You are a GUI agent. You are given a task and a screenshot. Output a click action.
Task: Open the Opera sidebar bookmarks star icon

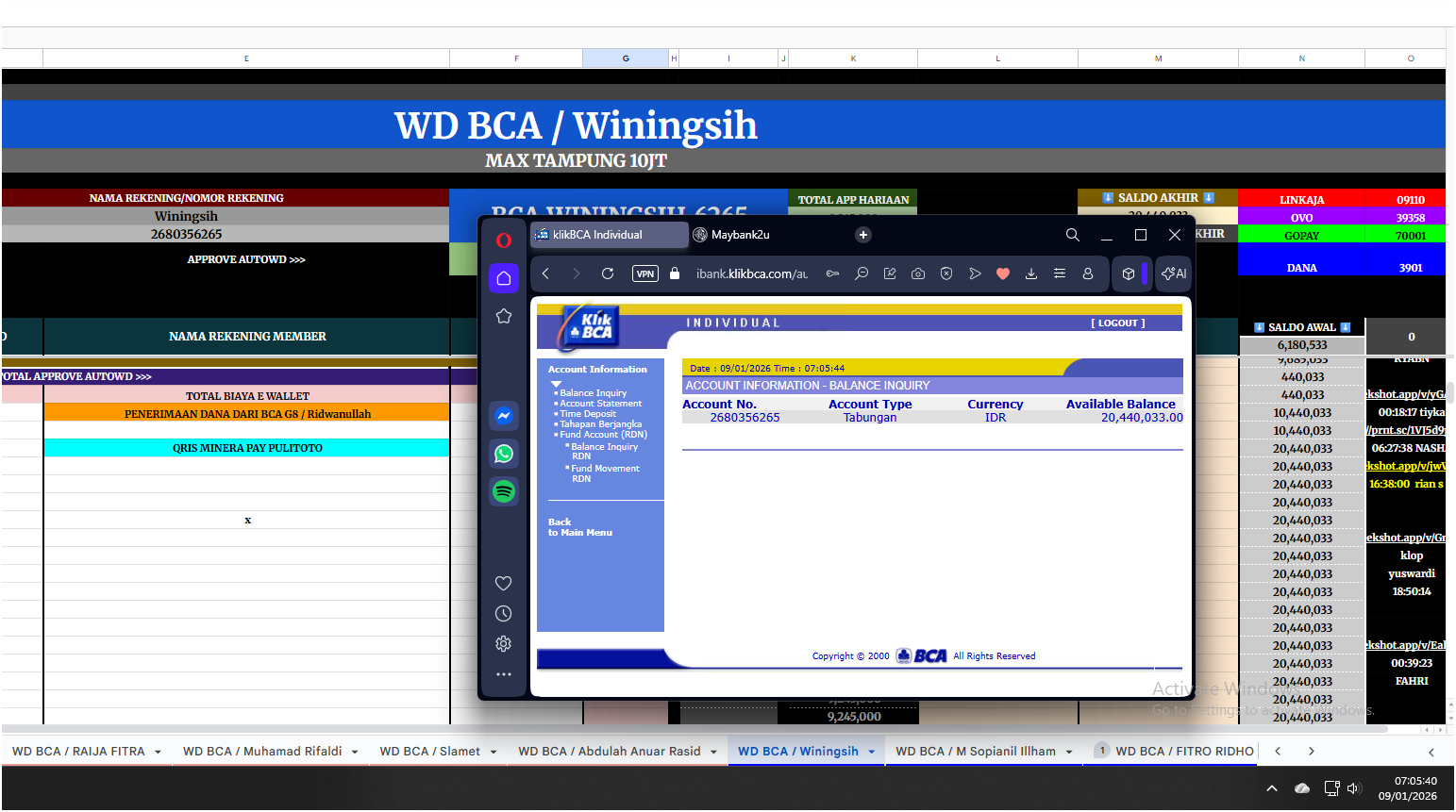click(x=504, y=316)
